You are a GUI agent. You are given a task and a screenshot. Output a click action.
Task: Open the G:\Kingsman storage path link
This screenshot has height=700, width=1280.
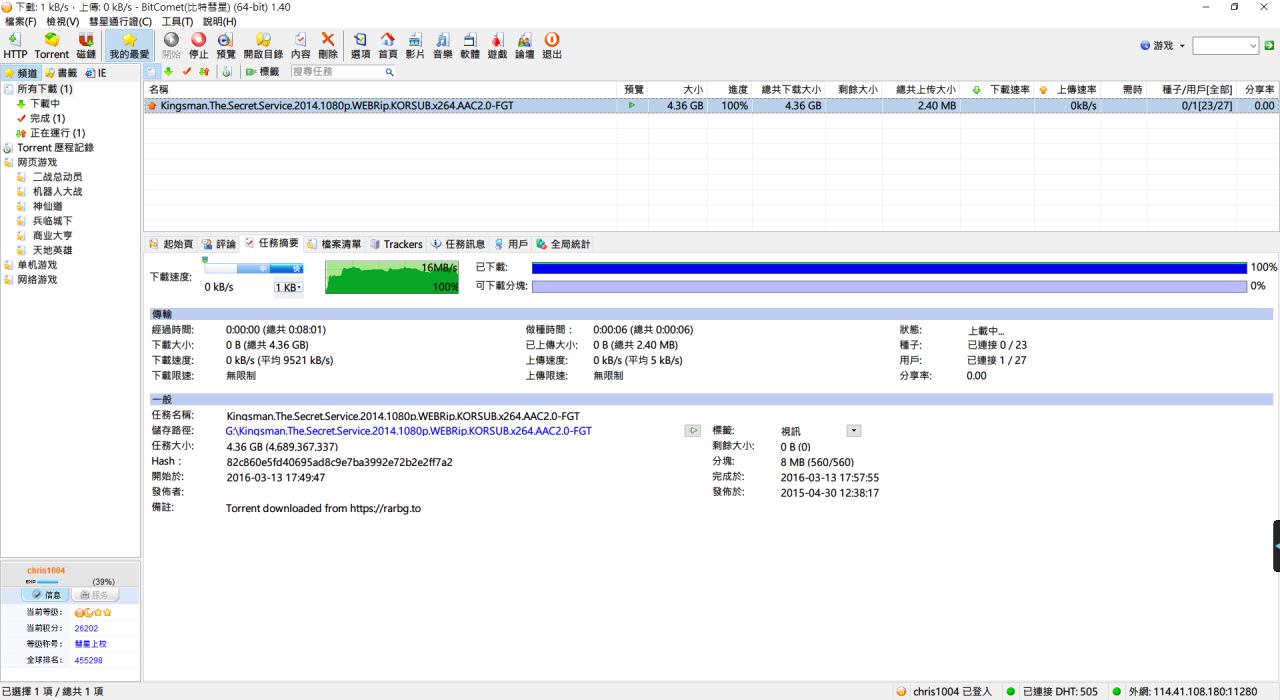click(x=408, y=431)
